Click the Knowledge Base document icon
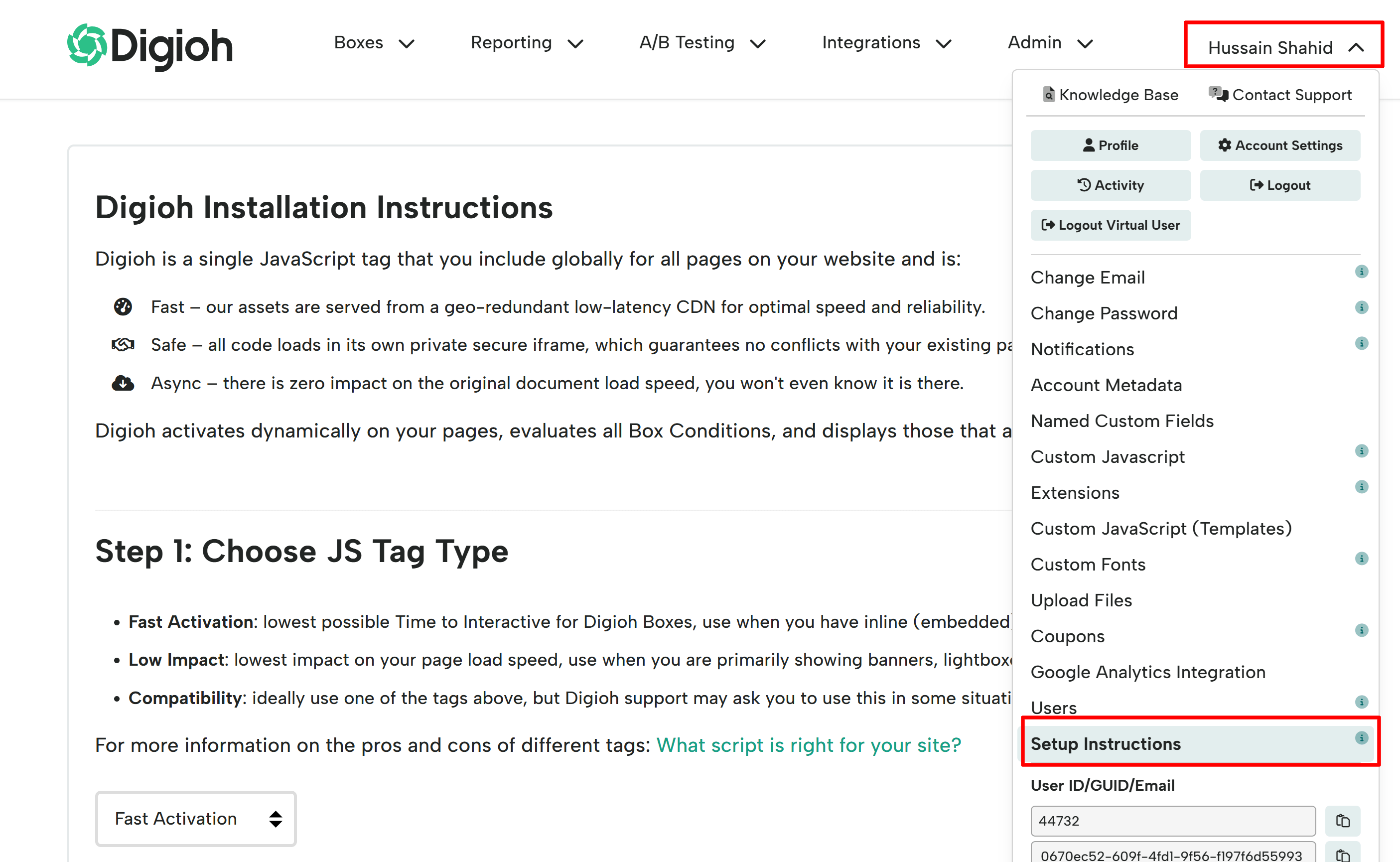 pos(1049,94)
